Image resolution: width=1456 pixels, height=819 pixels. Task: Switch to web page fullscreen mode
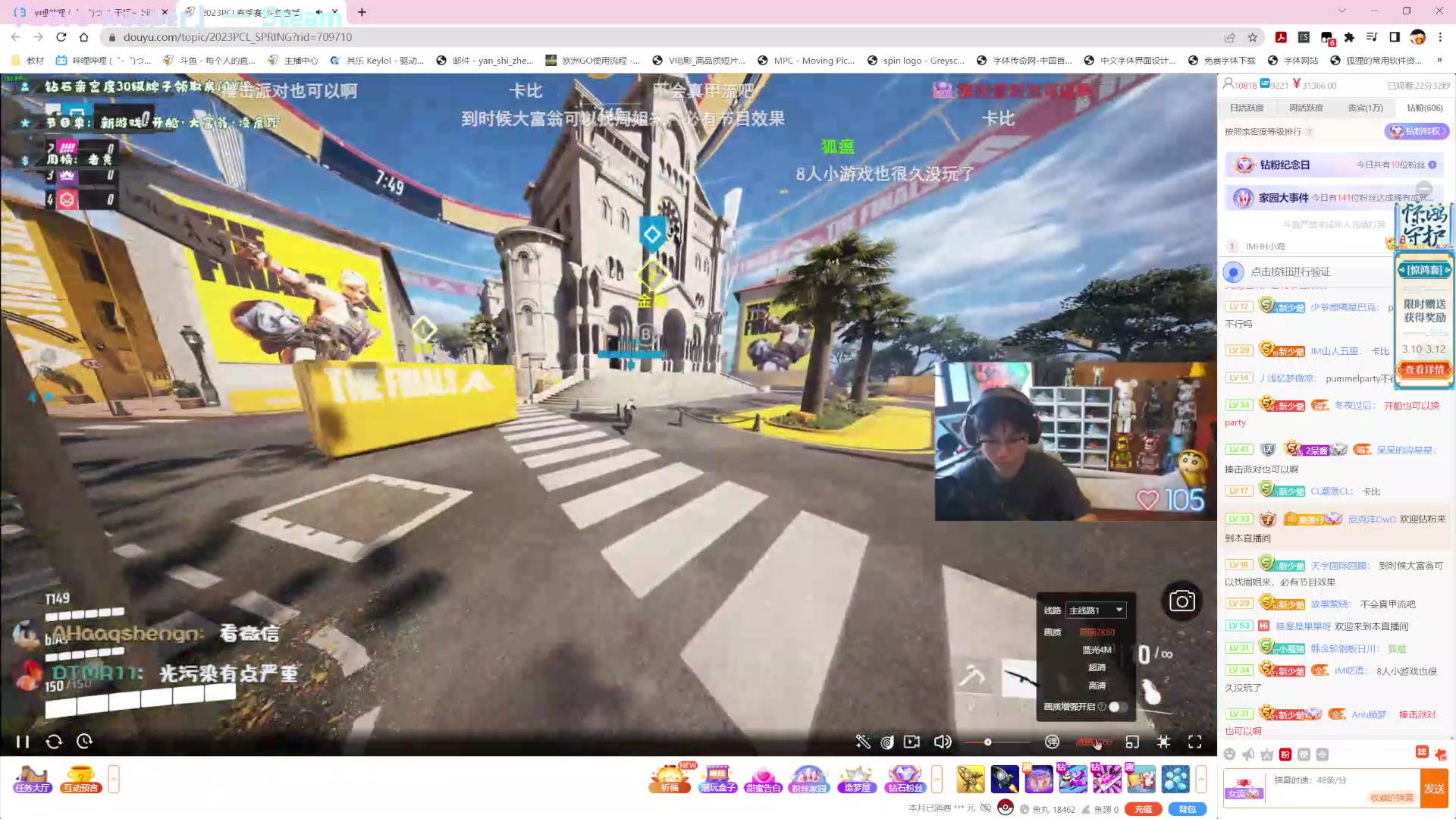point(1163,742)
